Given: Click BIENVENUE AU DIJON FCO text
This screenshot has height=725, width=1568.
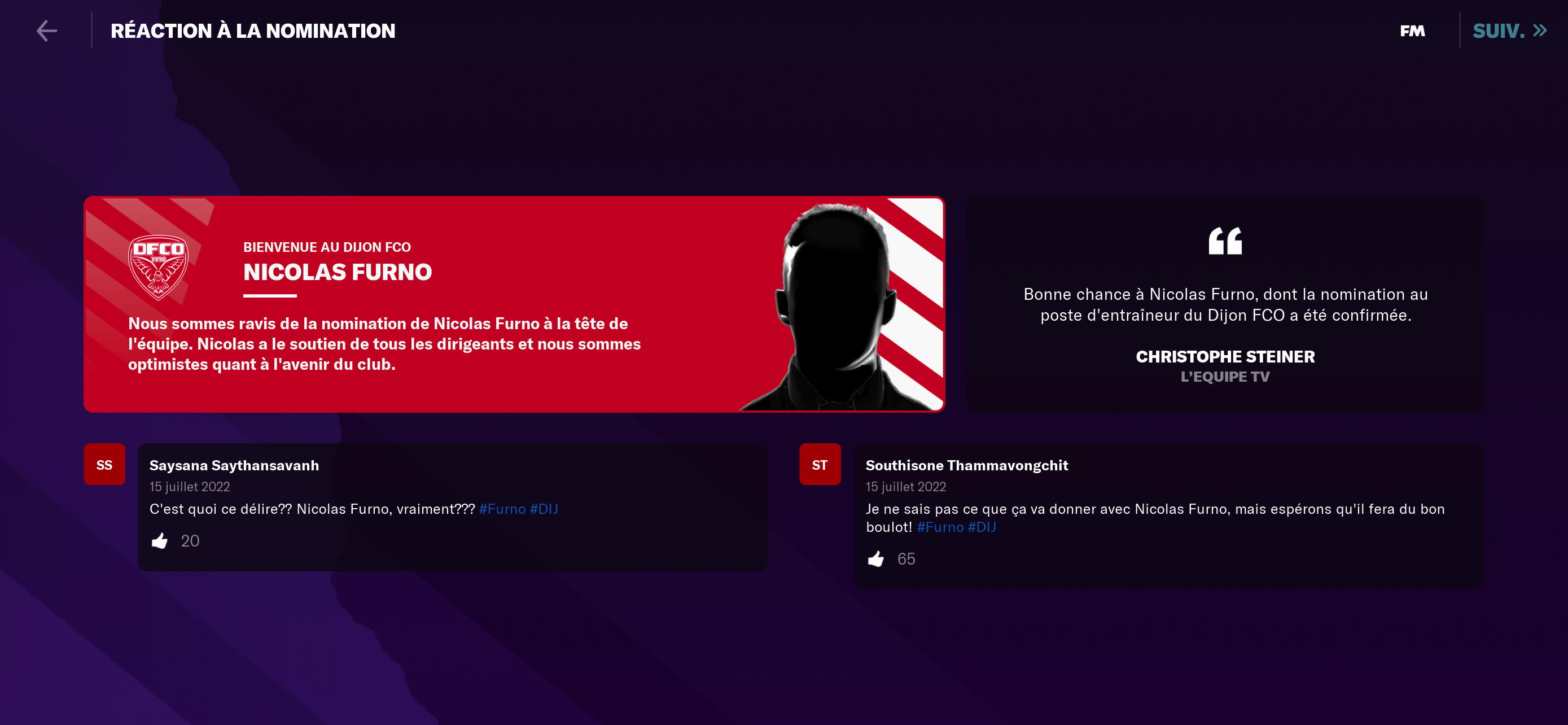Looking at the screenshot, I should point(327,247).
